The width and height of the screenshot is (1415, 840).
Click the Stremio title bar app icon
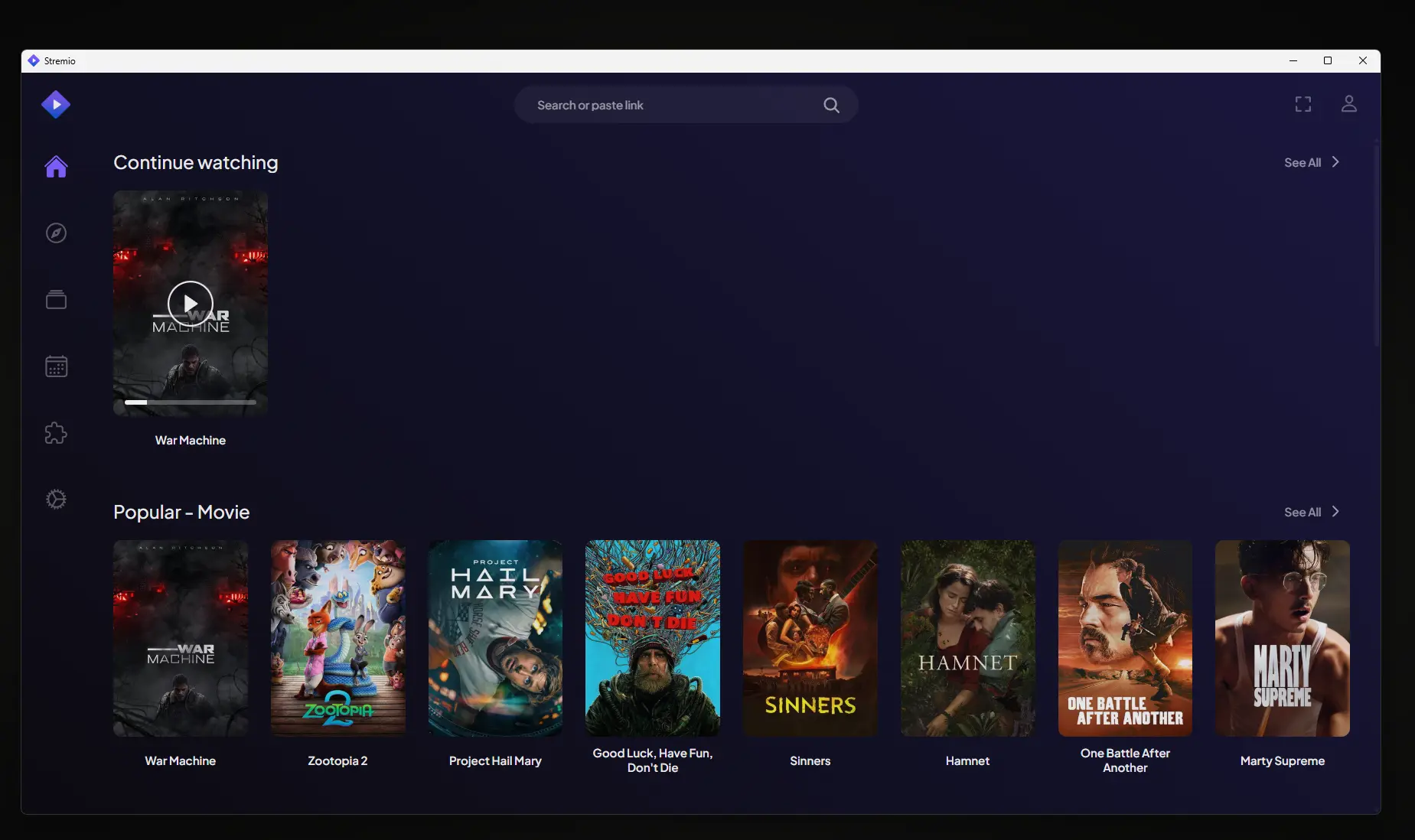coord(33,60)
